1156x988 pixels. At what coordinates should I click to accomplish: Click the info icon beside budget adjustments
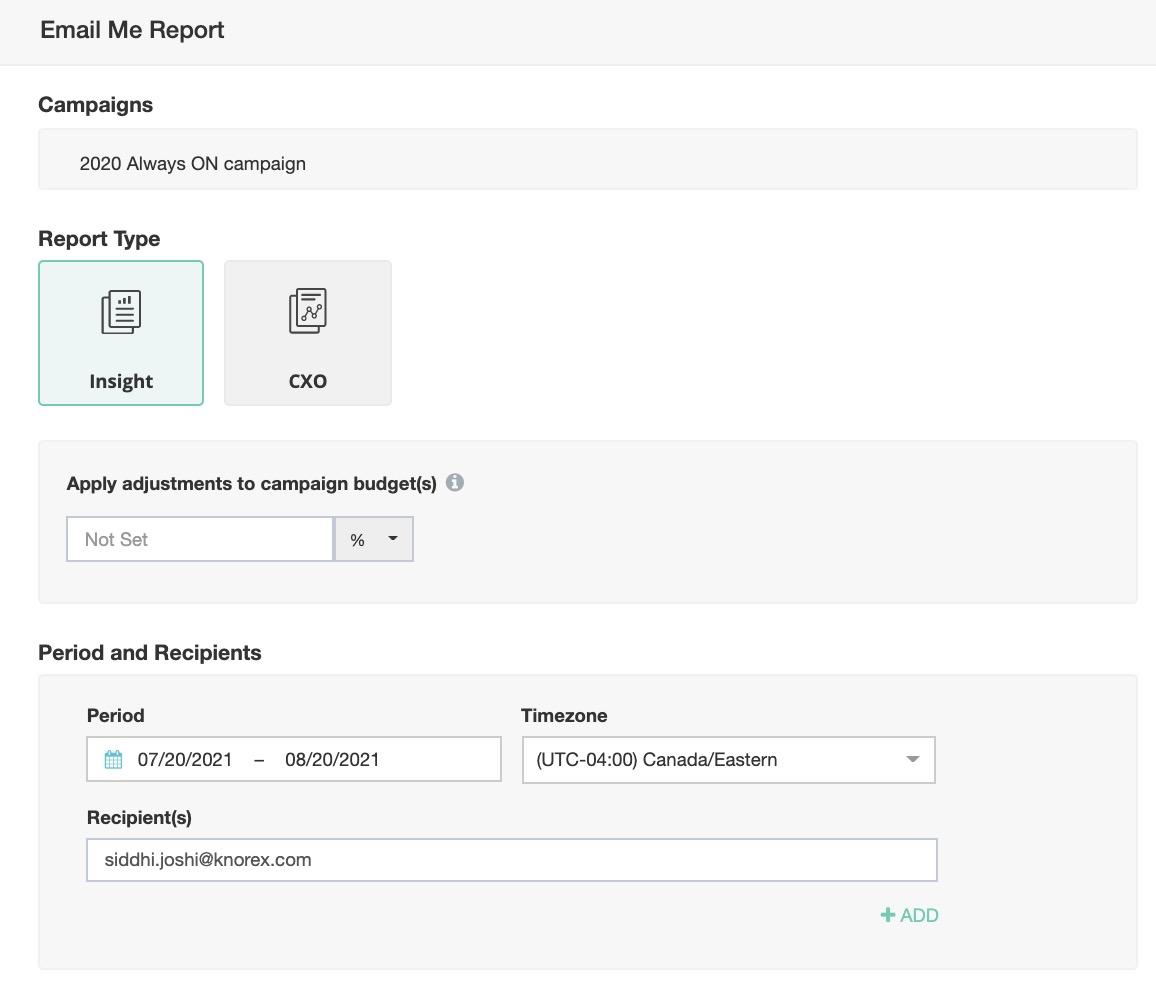455,483
